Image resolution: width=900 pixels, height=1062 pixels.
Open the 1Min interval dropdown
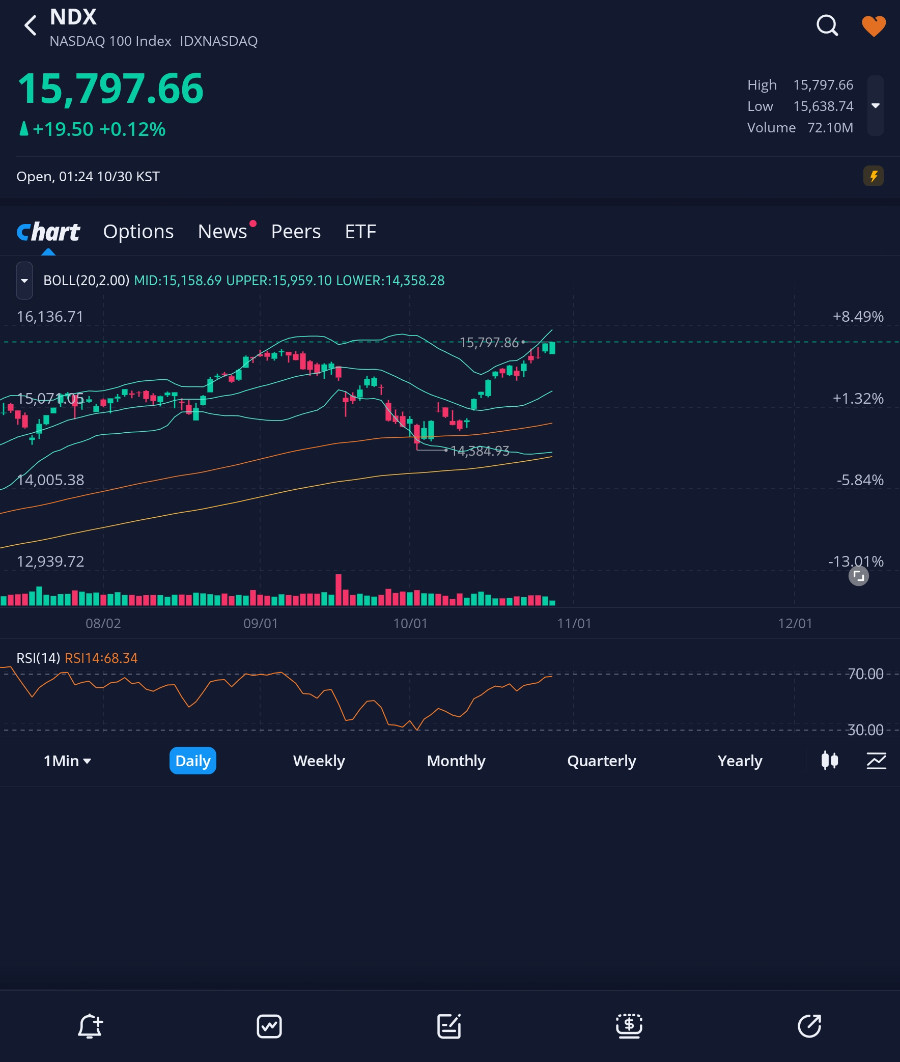(67, 761)
